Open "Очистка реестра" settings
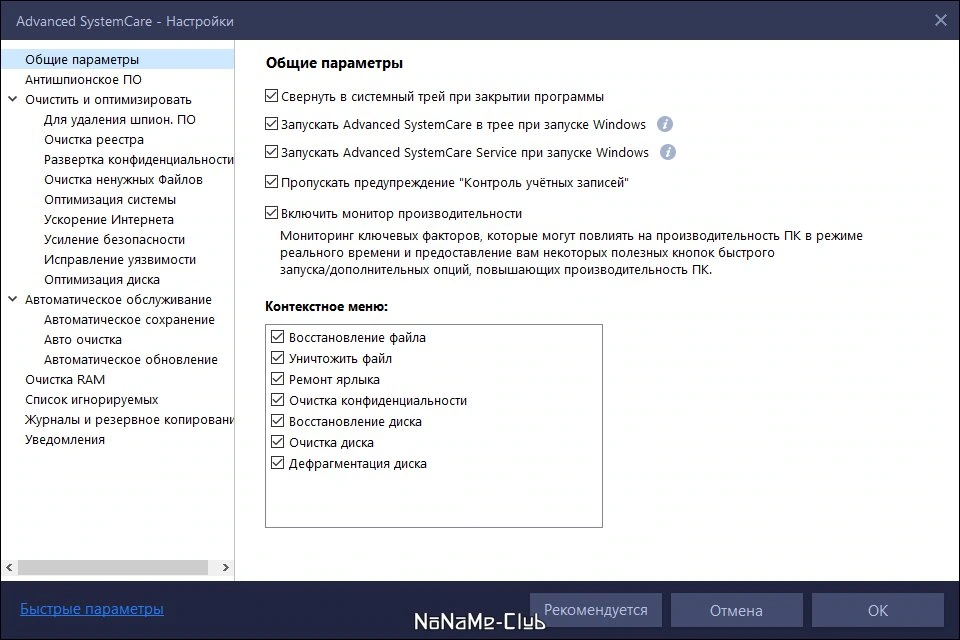This screenshot has width=960, height=640. pyautogui.click(x=94, y=140)
